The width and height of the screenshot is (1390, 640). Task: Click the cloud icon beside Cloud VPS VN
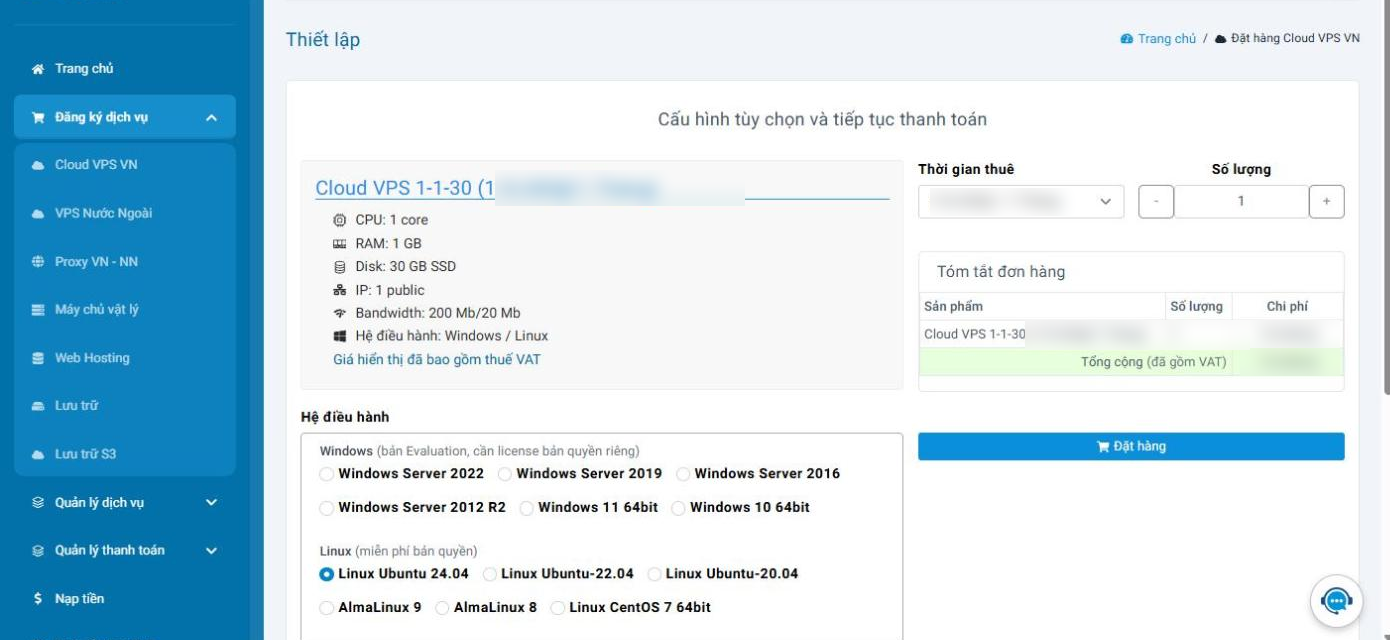(x=38, y=165)
